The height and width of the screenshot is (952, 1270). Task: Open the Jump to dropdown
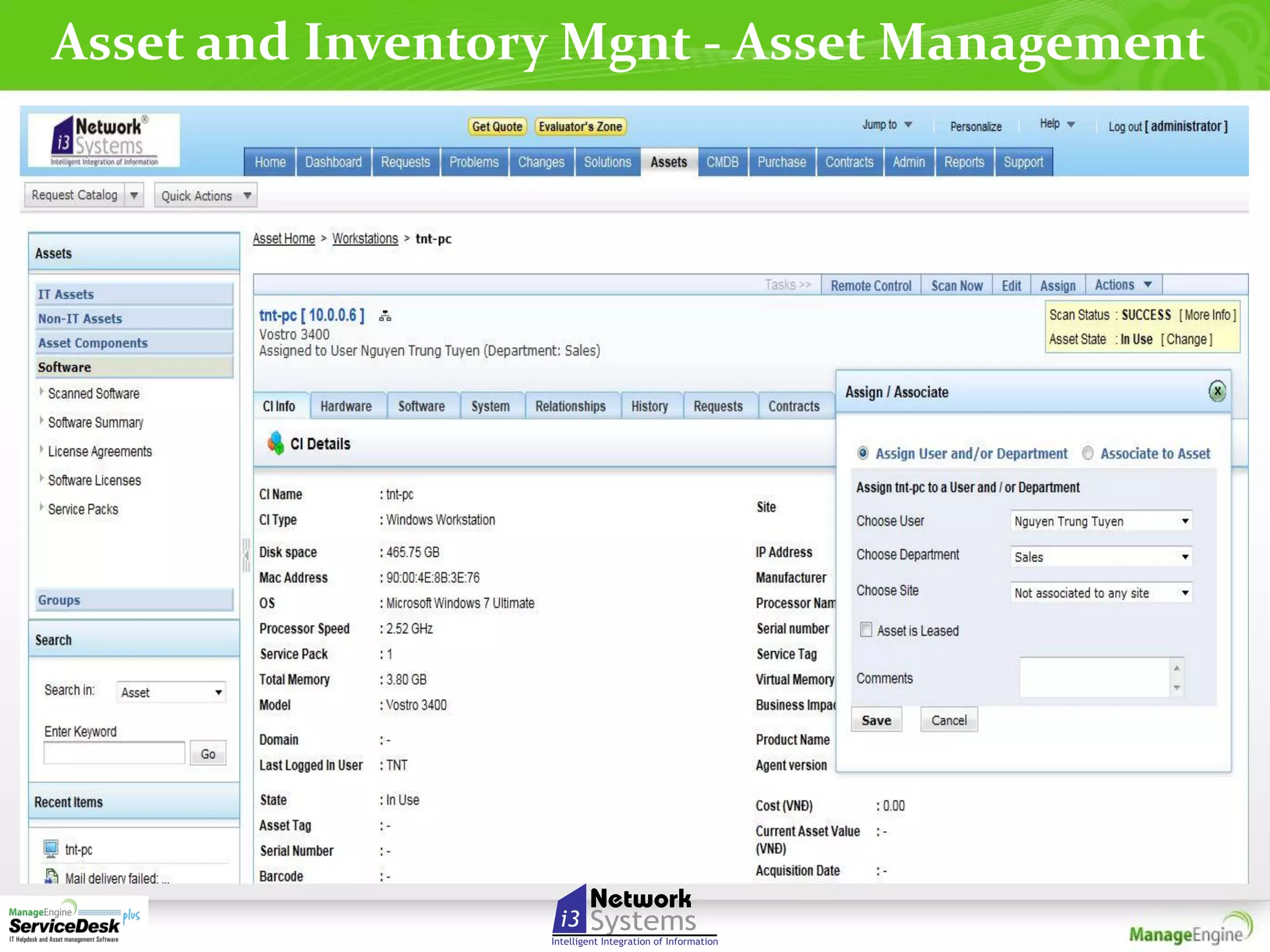point(887,125)
